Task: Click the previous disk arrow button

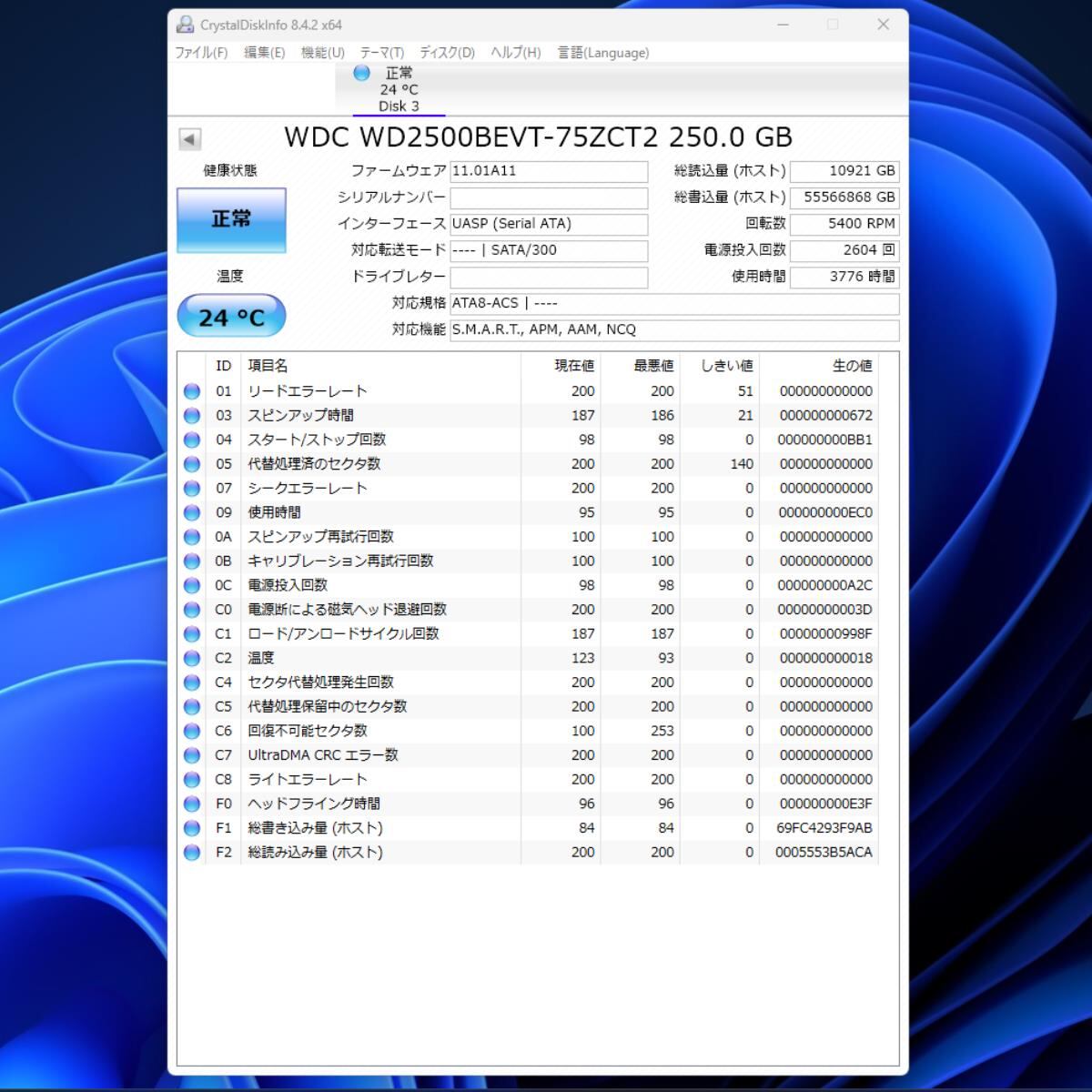Action: (x=189, y=139)
